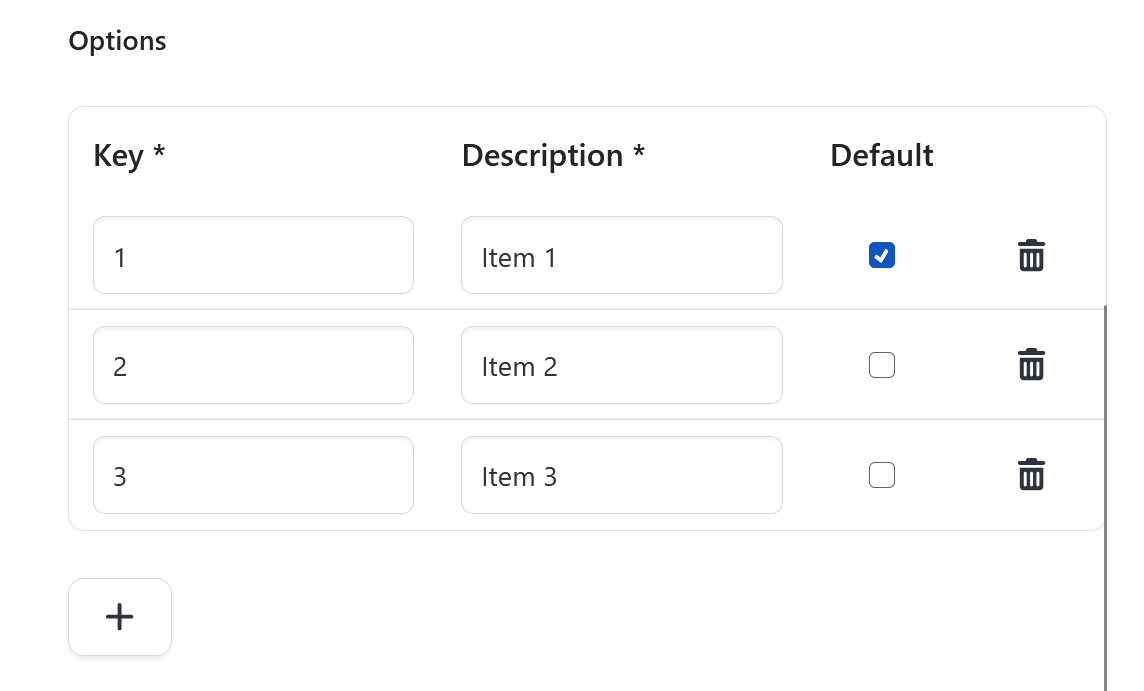
Task: Set Item 2 as default option
Action: point(882,366)
